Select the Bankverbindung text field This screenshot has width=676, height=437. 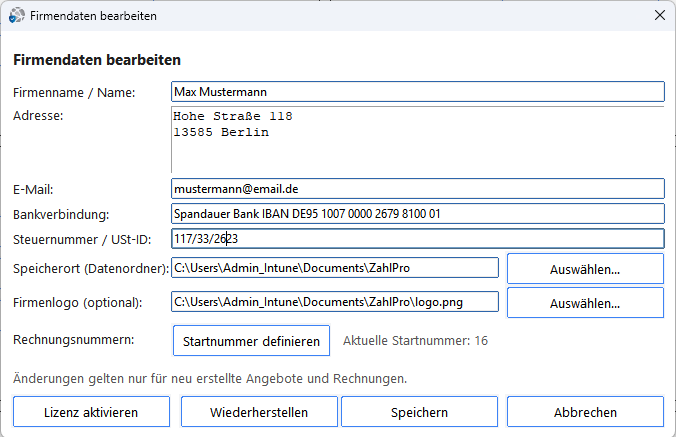[417, 214]
